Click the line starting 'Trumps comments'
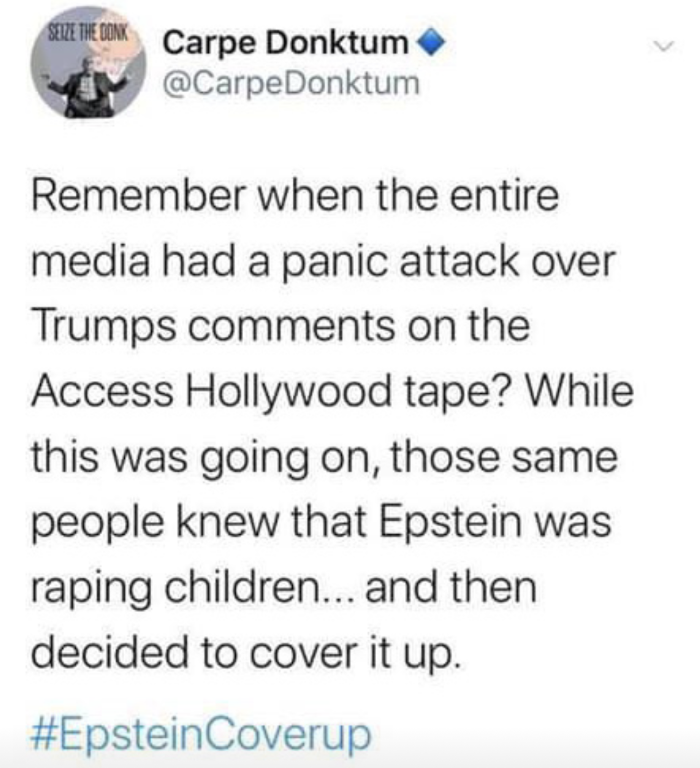The image size is (700, 768). click(x=281, y=326)
